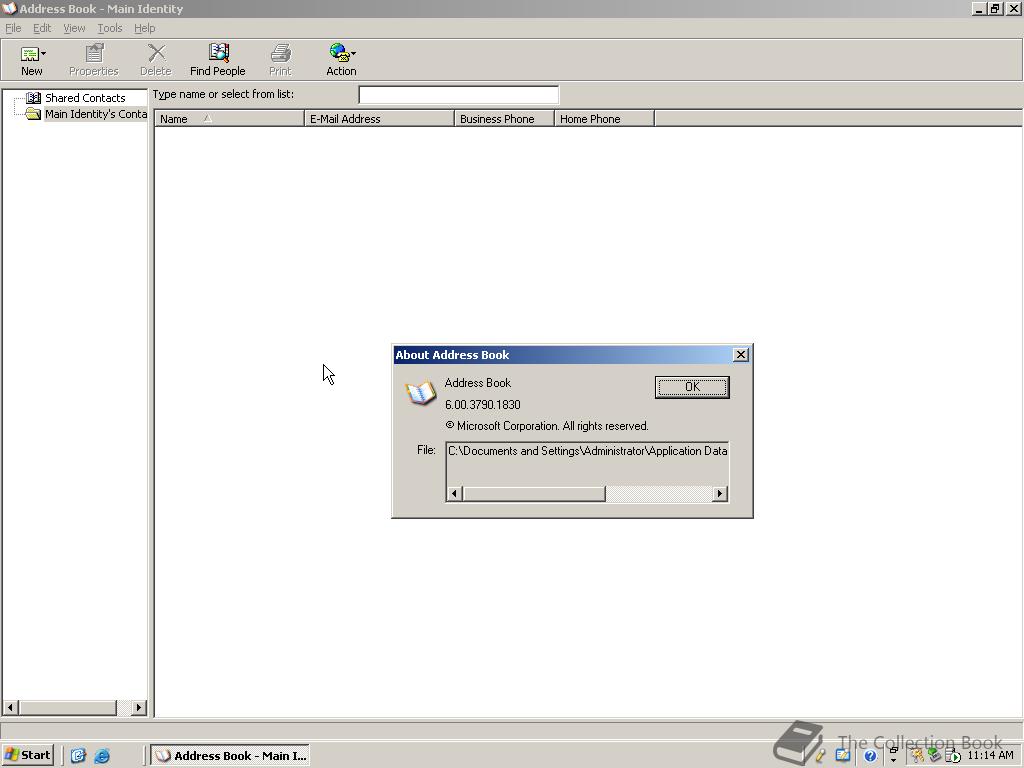Open the Edit menu
Viewport: 1024px width, 768px height.
(x=42, y=28)
